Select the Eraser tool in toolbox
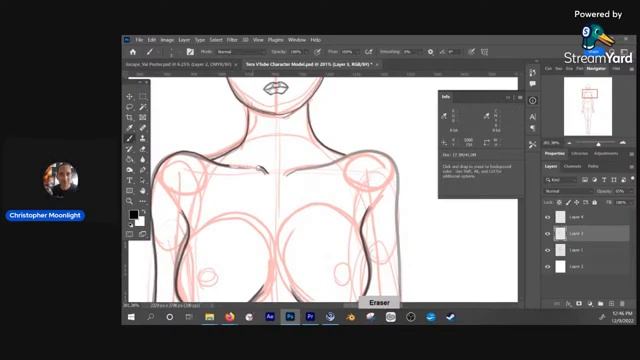Viewport: 640px width, 360px height. [x=142, y=149]
